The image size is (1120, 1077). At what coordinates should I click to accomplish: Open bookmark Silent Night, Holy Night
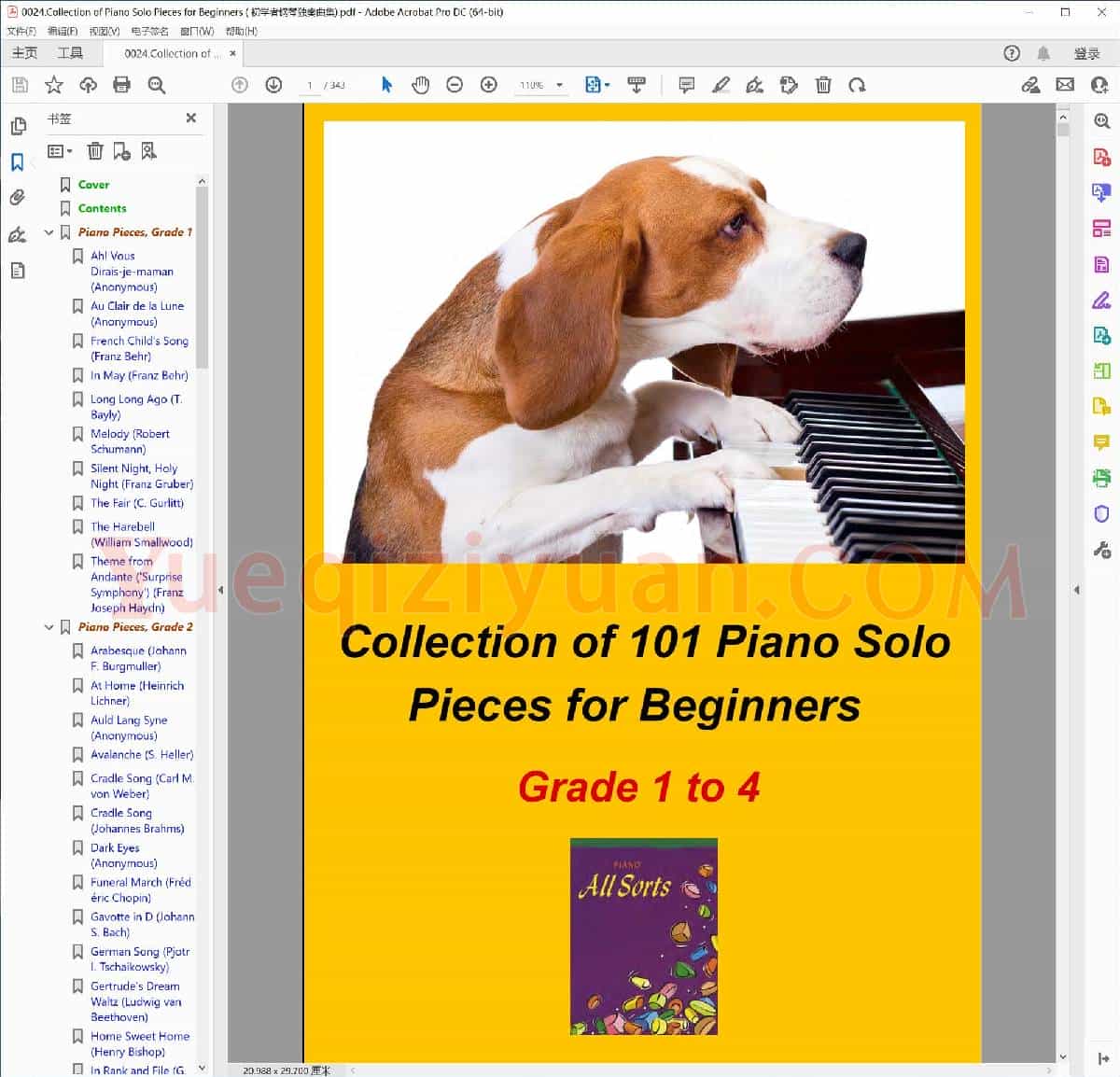(142, 476)
